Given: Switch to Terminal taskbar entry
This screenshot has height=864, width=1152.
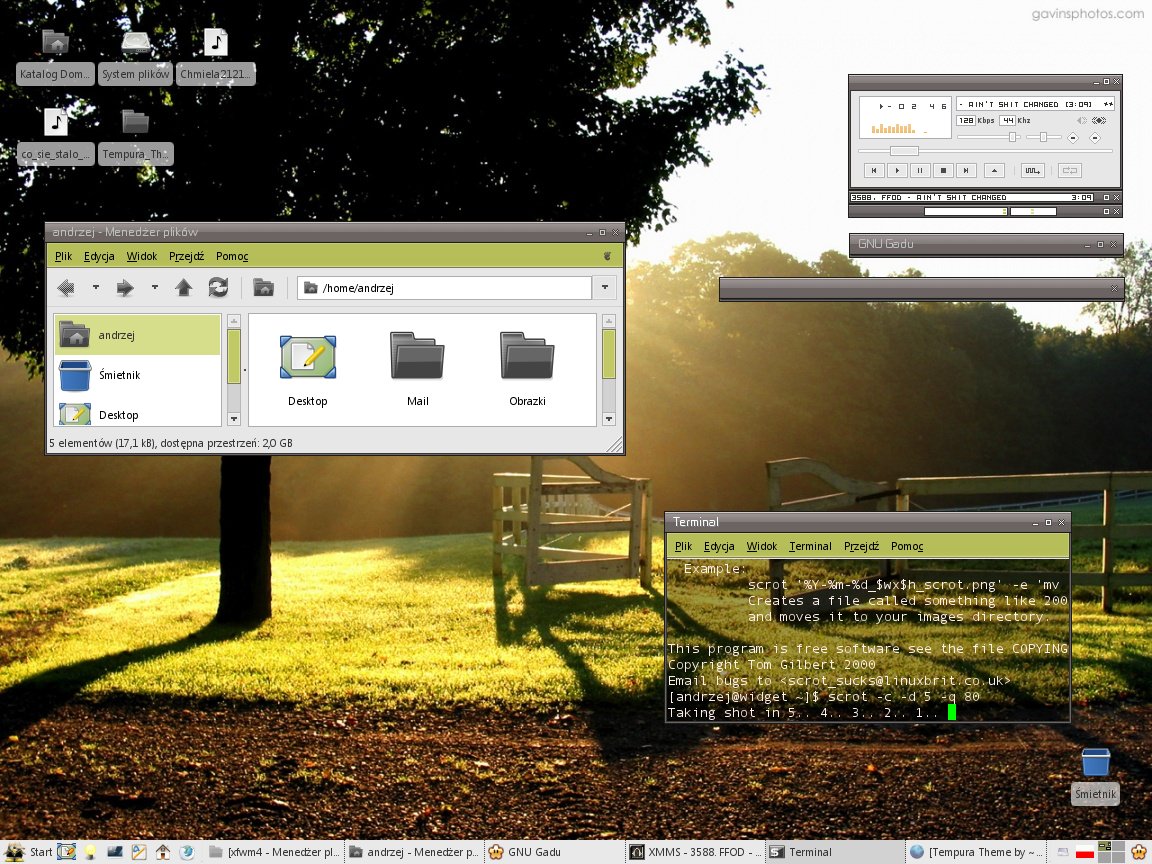Looking at the screenshot, I should click(x=835, y=852).
